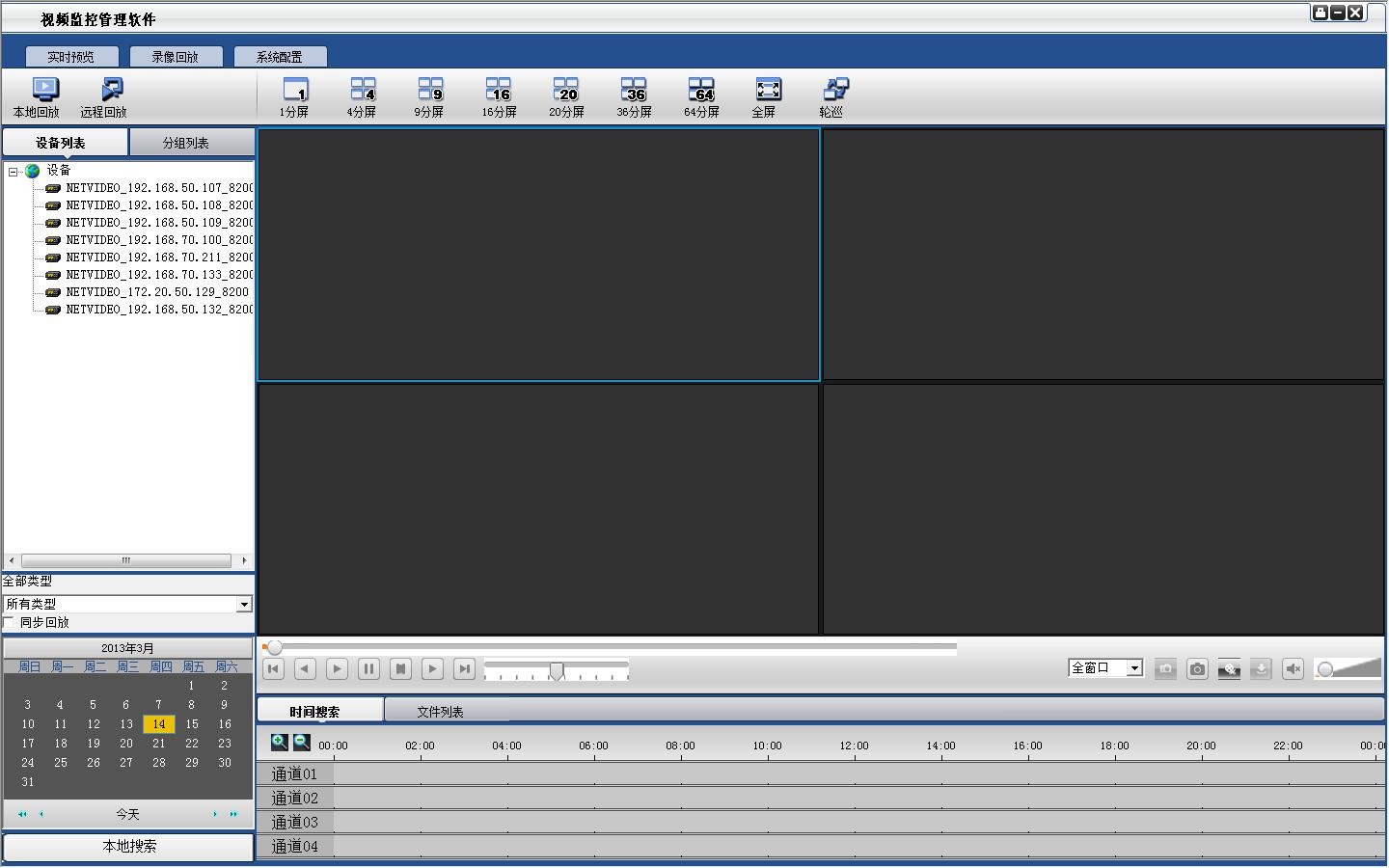1389x868 pixels.
Task: Open the 所有类型 record type dropdown
Action: click(x=243, y=604)
